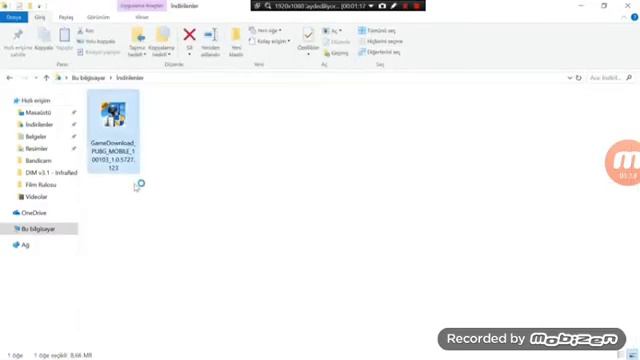Collapse the ribbon with the chevron
640x360 pixels.
624,17
